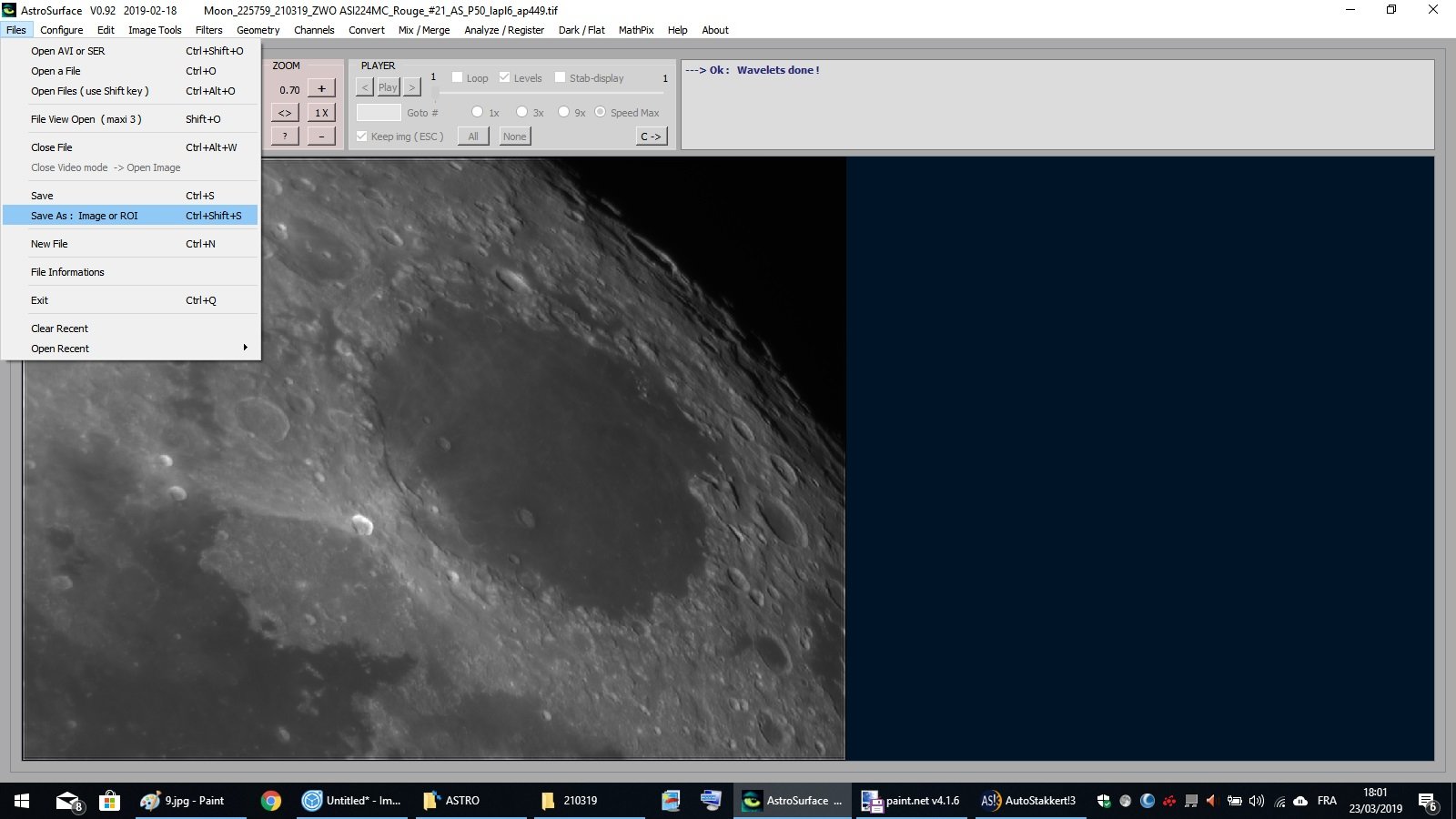This screenshot has width=1456, height=819.
Task: Toggle the Stab-display checkbox
Action: [561, 77]
